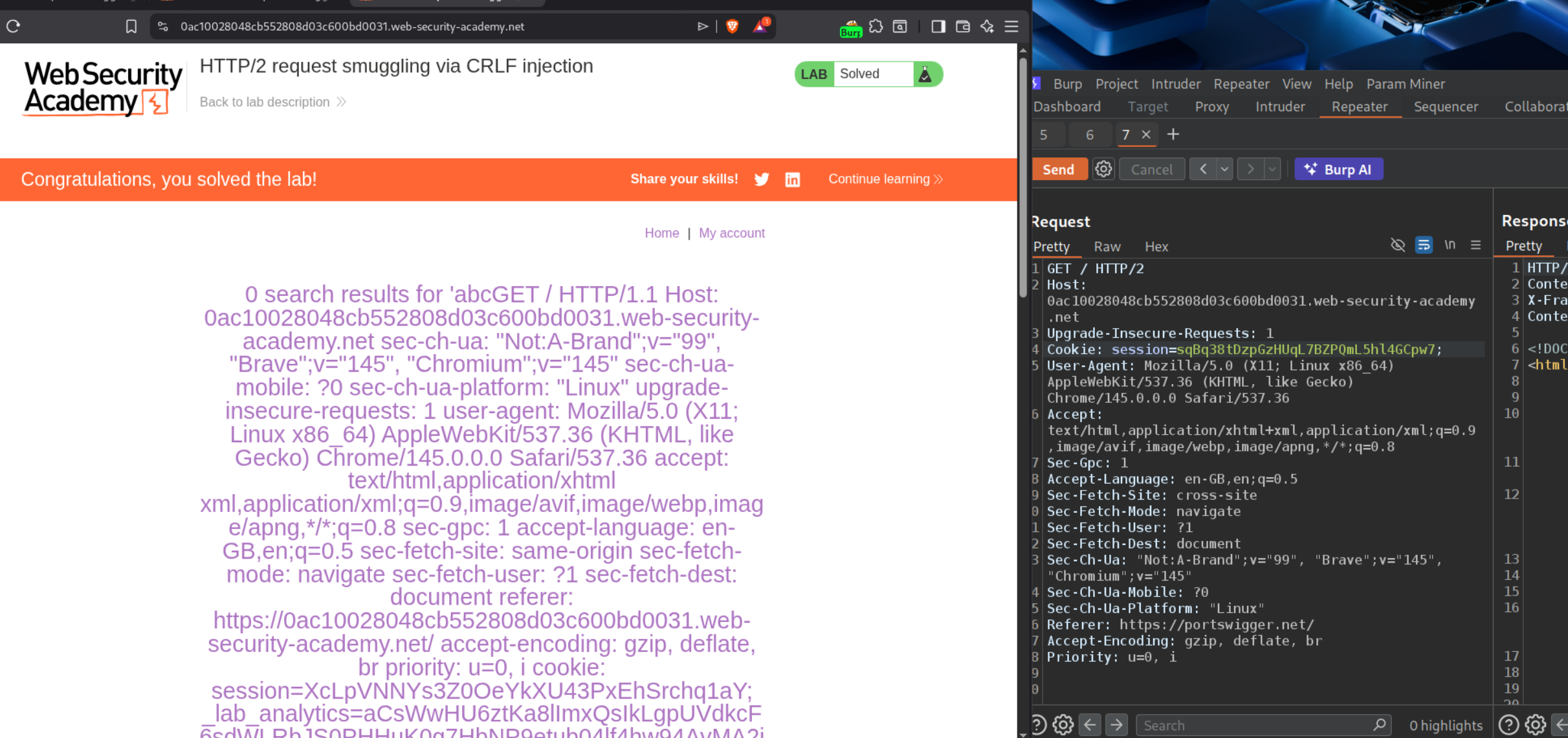Viewport: 1568px width, 738px height.
Task: Expand forward history dropdown arrow
Action: (1272, 169)
